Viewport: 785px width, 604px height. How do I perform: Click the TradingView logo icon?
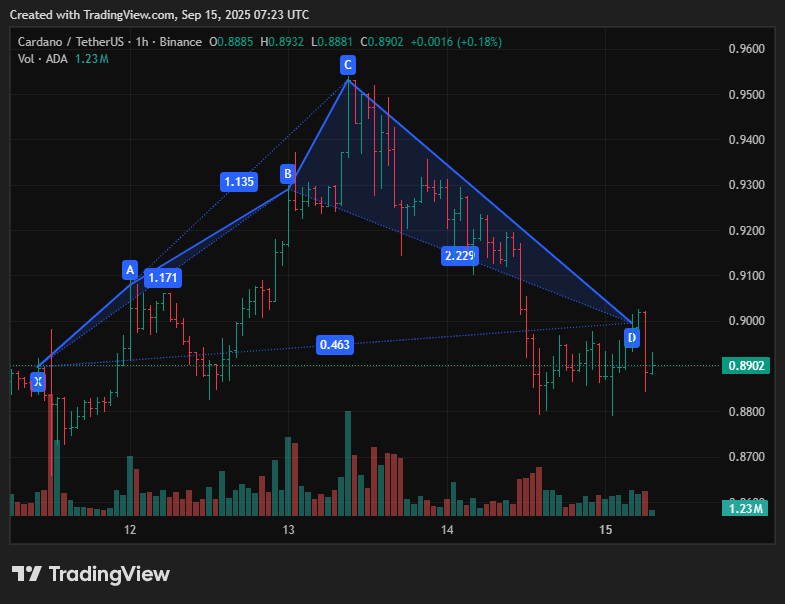click(27, 574)
